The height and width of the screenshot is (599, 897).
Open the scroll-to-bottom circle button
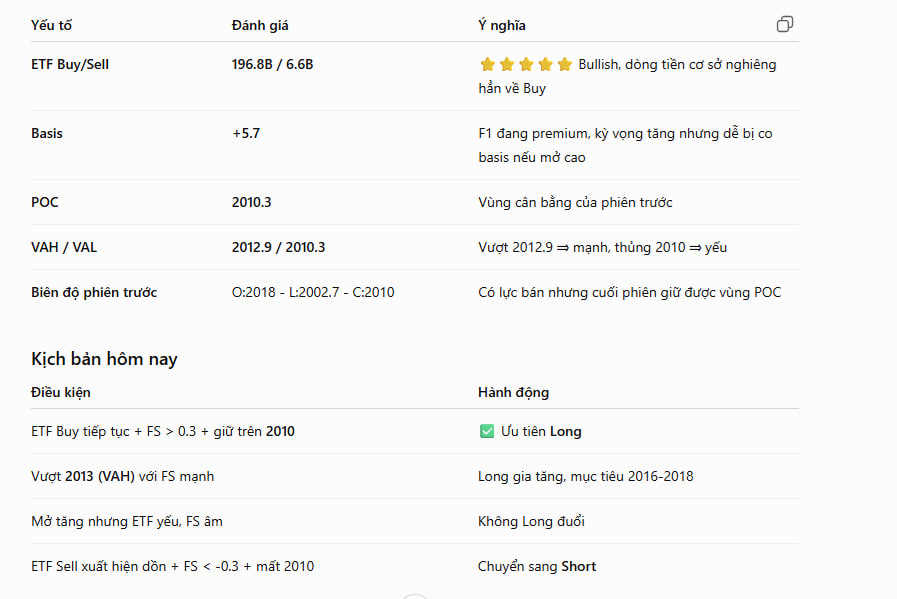[x=415, y=596]
